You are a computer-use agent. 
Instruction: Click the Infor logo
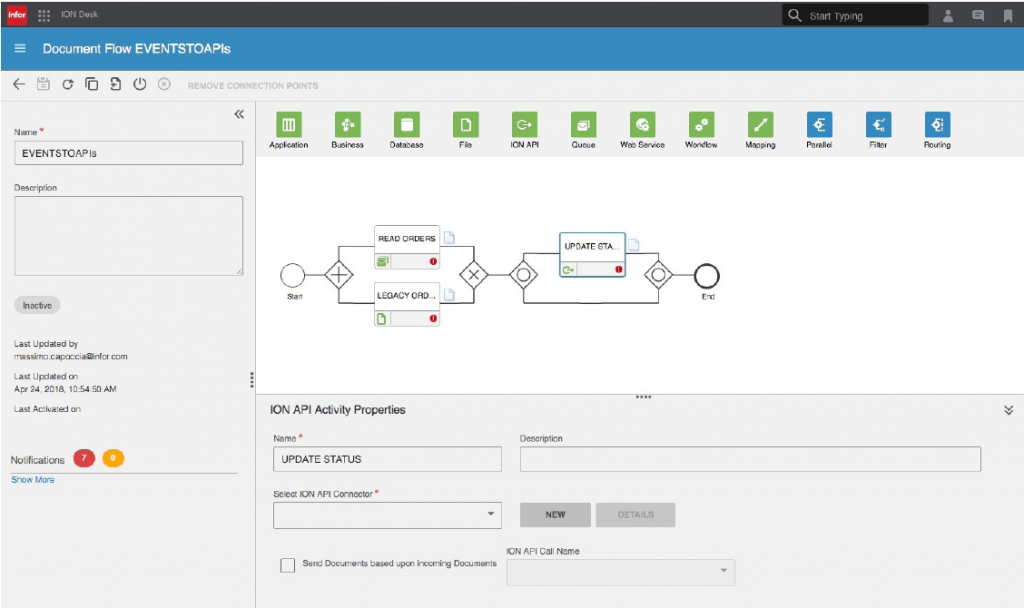click(x=17, y=14)
